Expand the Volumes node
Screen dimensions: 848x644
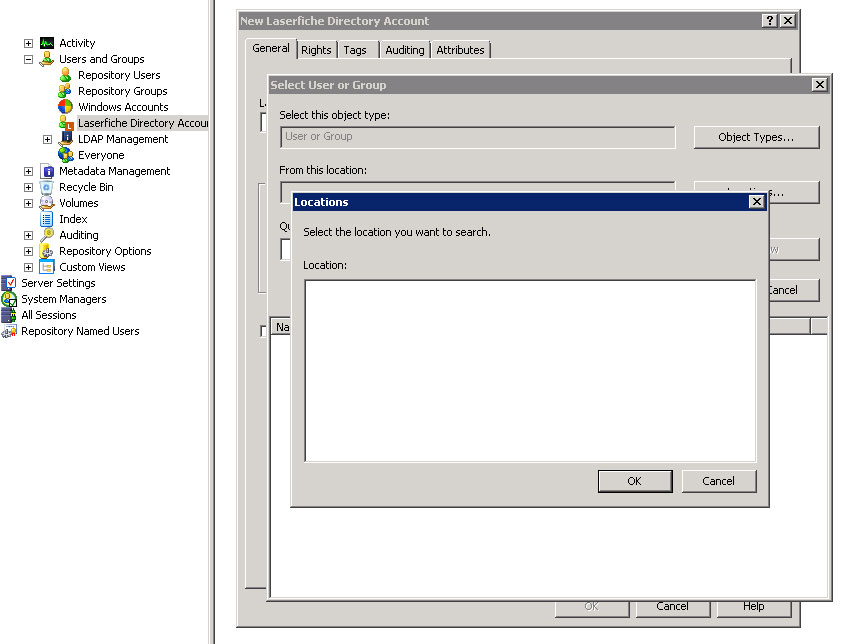(x=29, y=203)
